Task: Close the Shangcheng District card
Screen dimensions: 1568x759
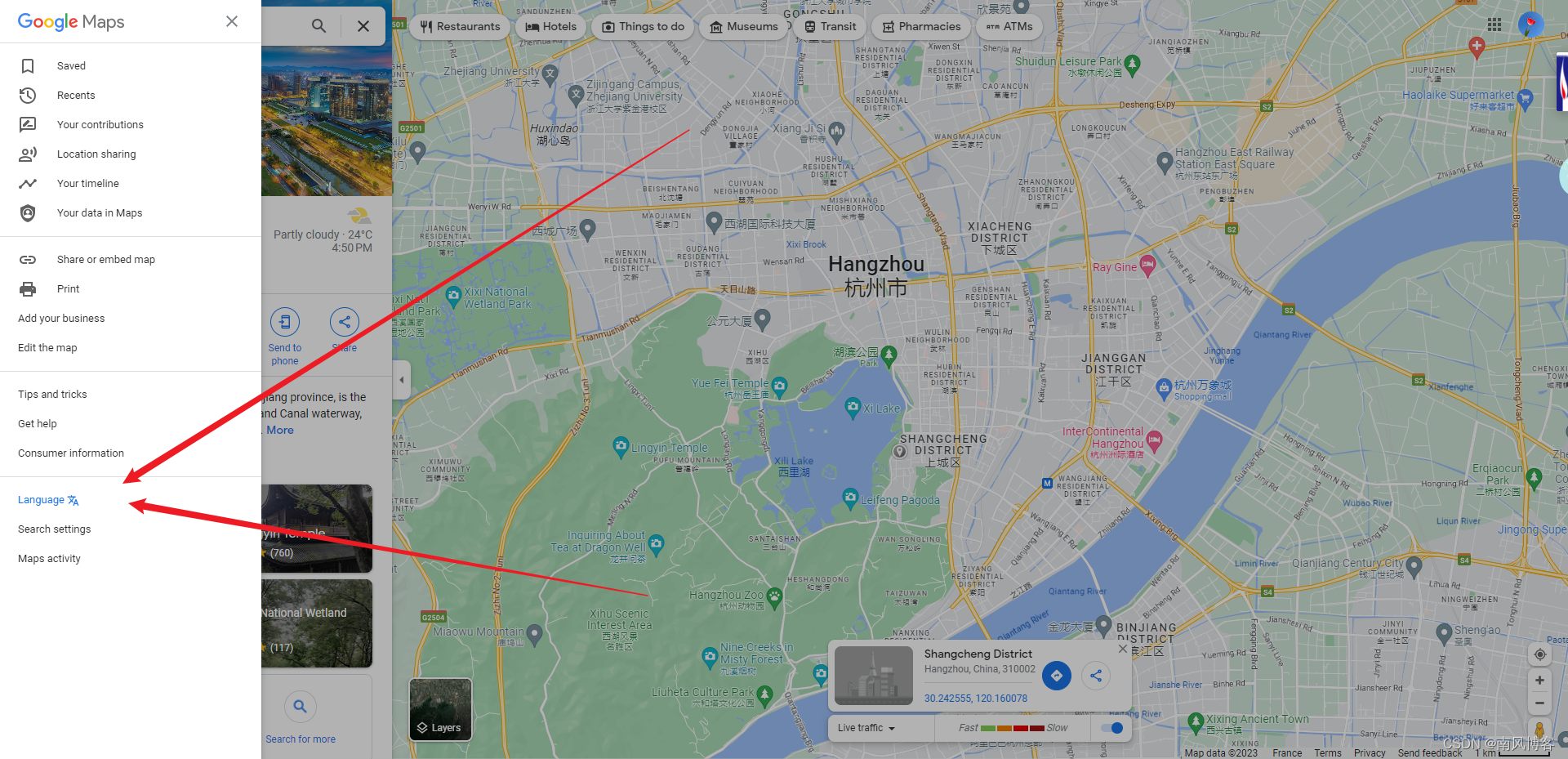Action: [x=1123, y=649]
